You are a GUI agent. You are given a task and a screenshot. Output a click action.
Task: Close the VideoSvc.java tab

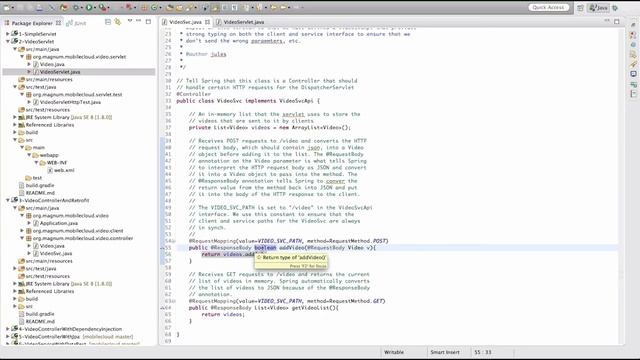(207, 22)
